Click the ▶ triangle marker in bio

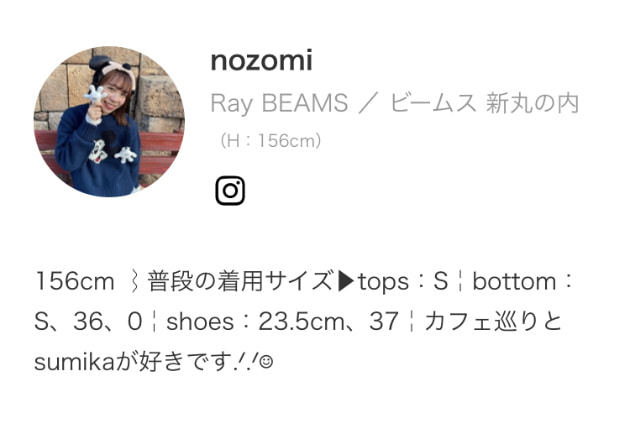346,281
